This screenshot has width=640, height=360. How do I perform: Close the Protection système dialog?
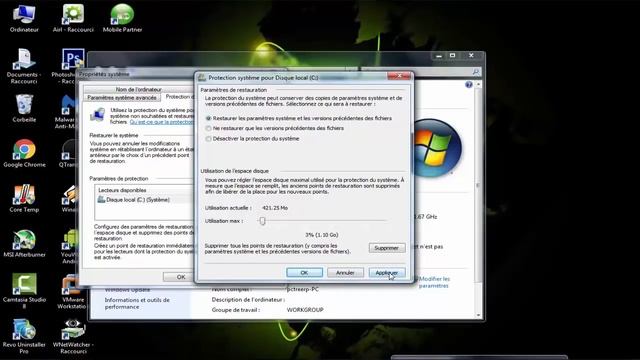click(399, 76)
